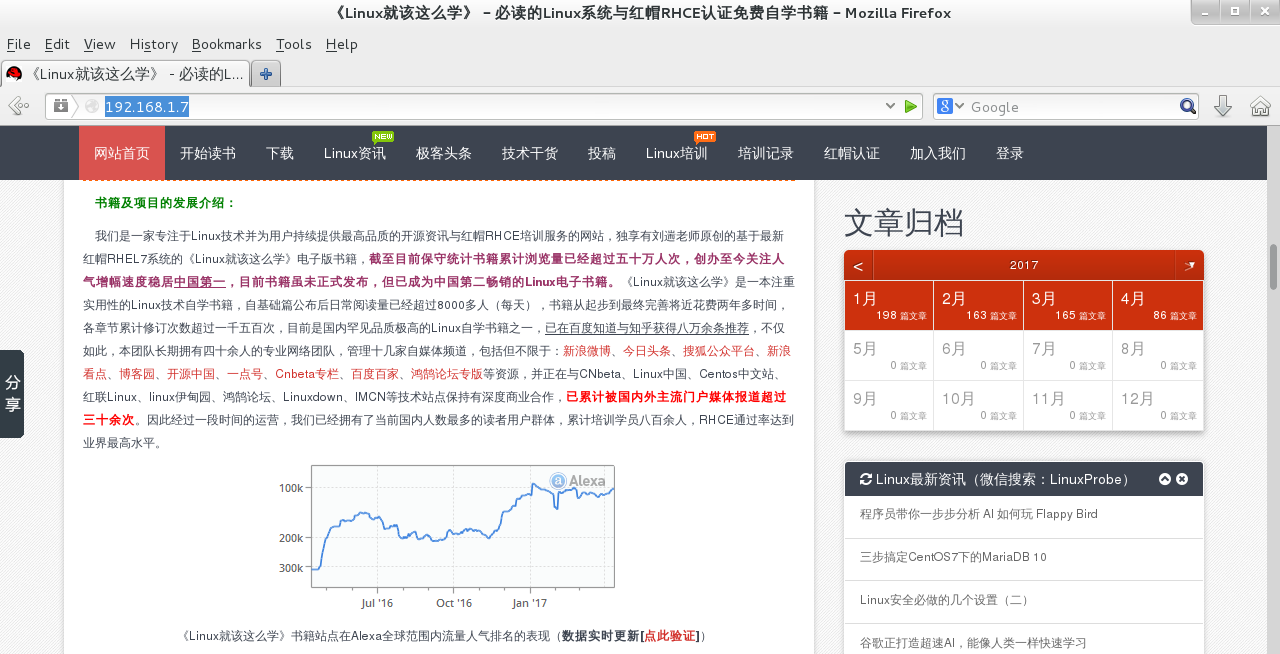The image size is (1280, 654).
Task: Click inside the Google search input field
Action: 1070,107
